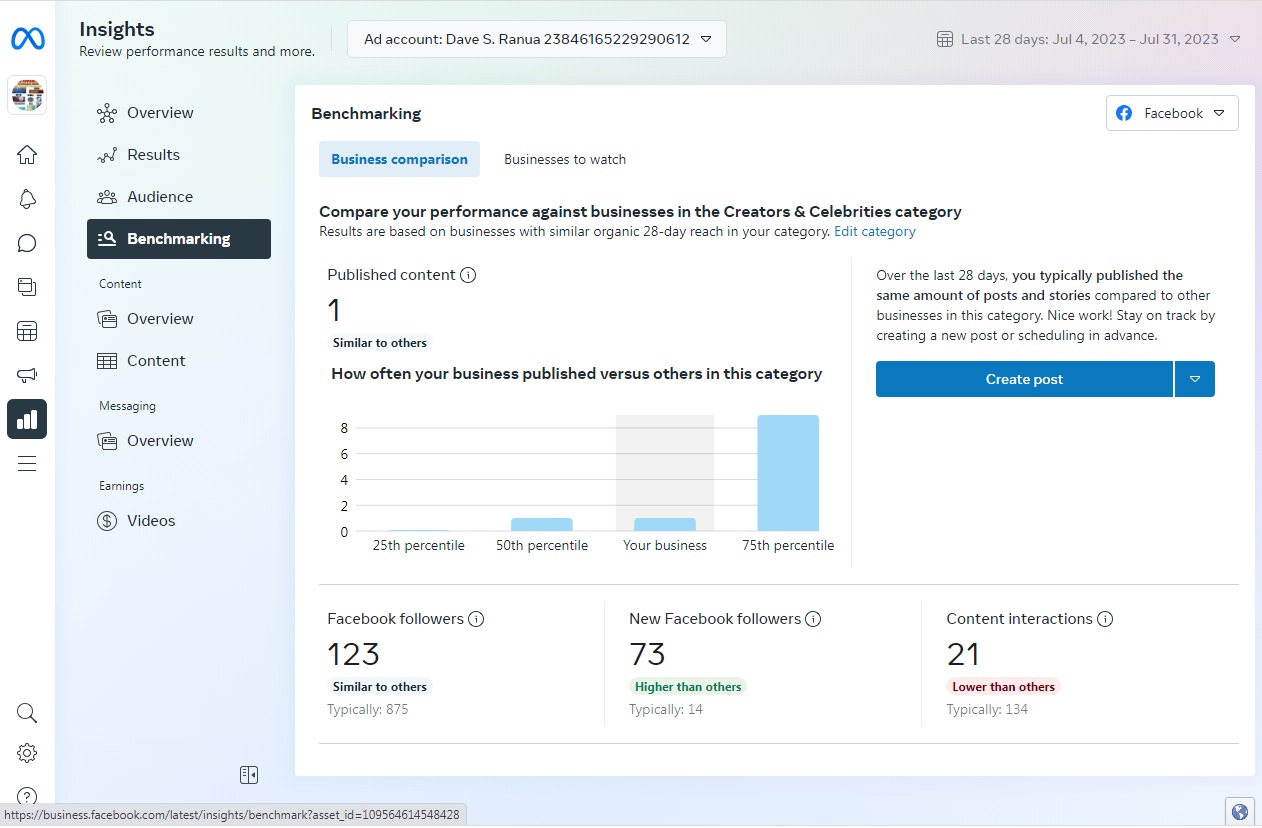Click the Home icon in left rail
The image size is (1262, 828).
pos(27,154)
